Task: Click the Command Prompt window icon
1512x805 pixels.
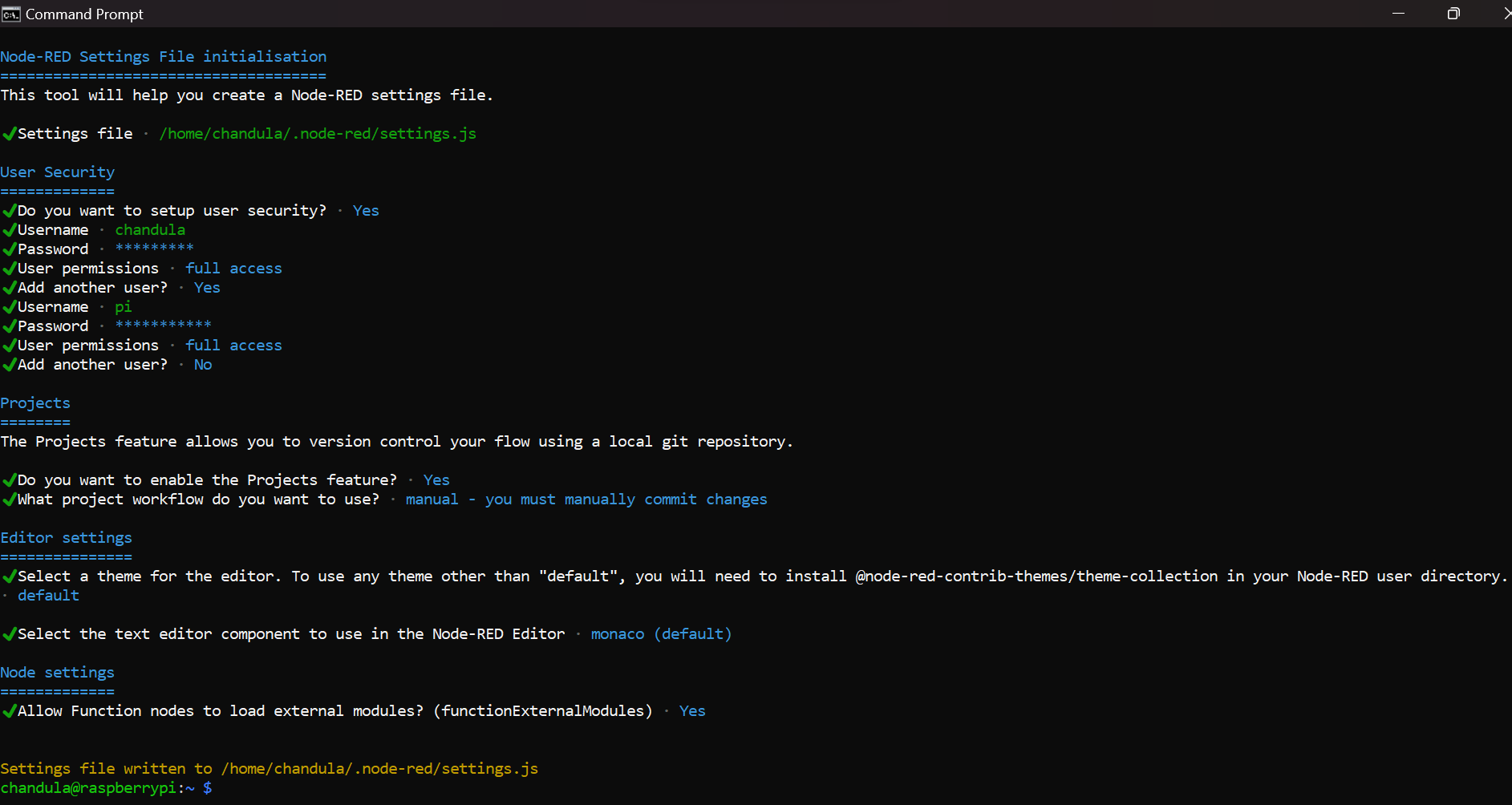Action: 11,14
